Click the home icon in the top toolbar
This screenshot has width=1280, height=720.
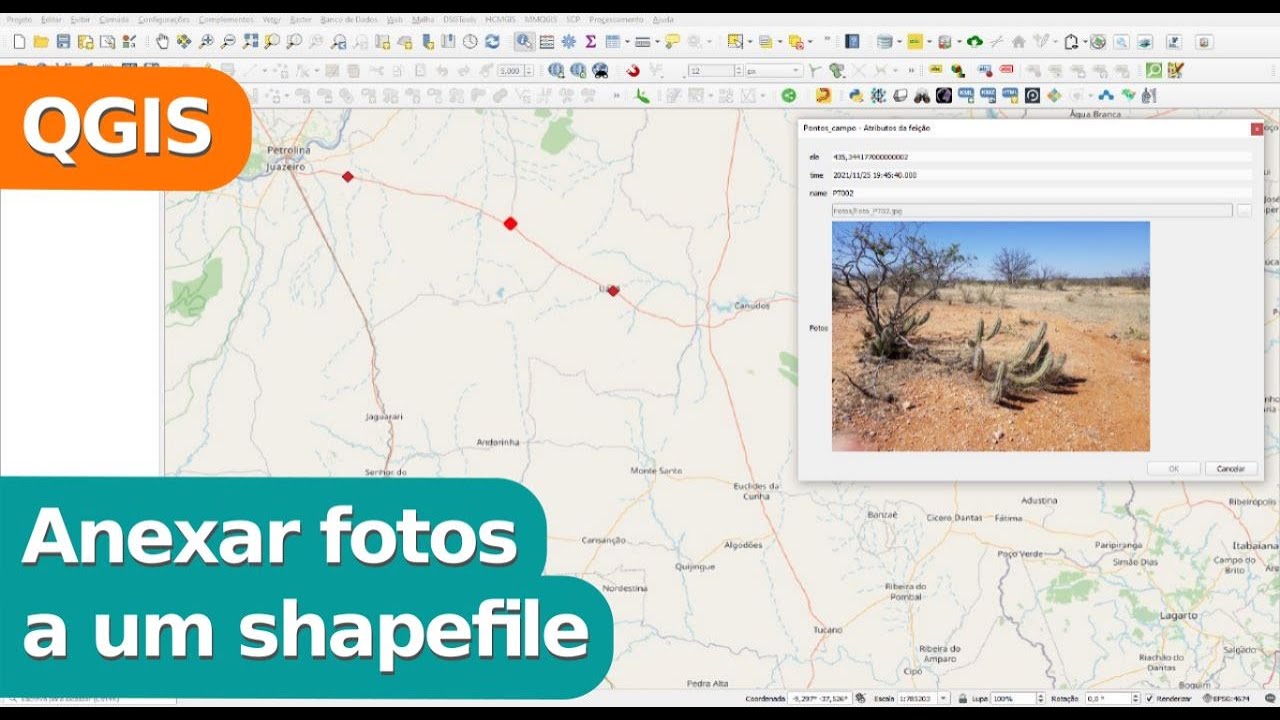pos(1018,42)
